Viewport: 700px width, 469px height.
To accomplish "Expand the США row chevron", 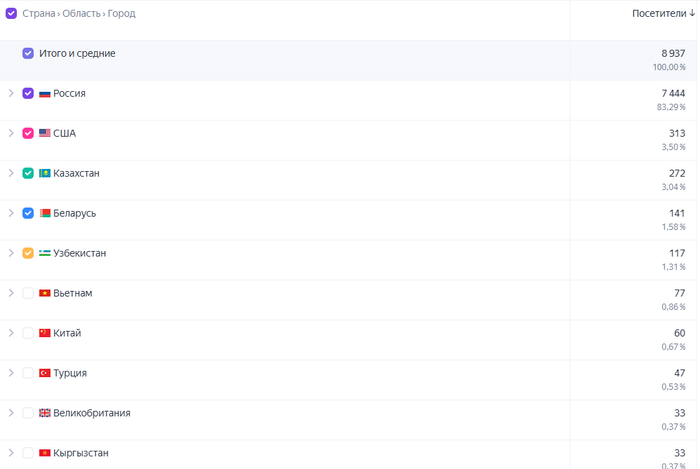I will coord(11,133).
